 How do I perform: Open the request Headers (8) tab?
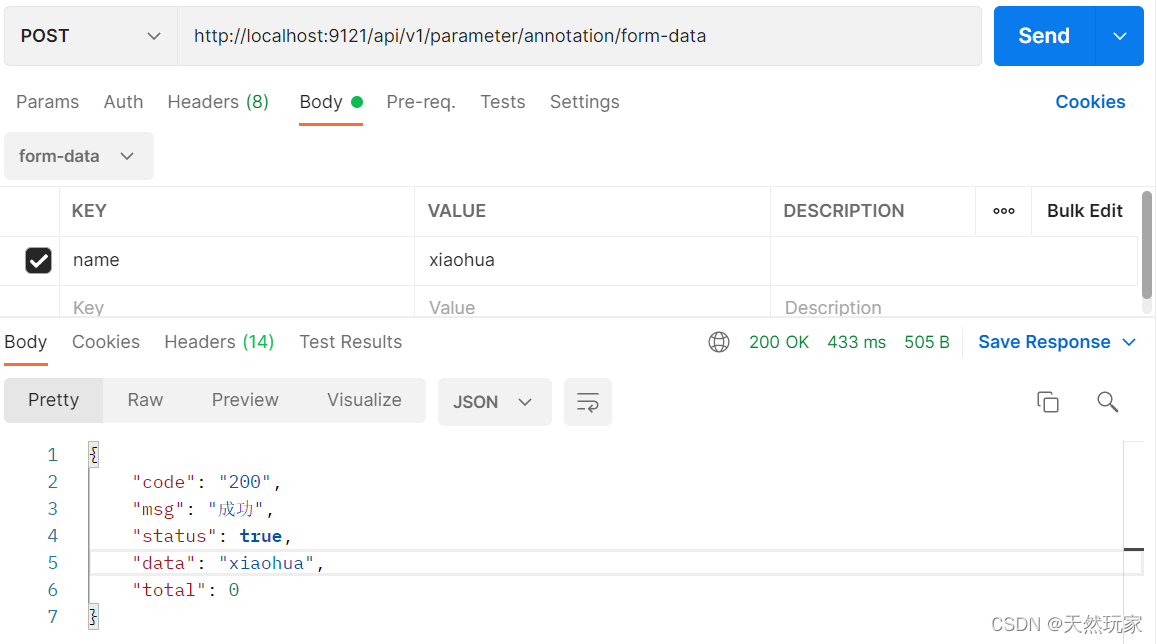tap(218, 102)
